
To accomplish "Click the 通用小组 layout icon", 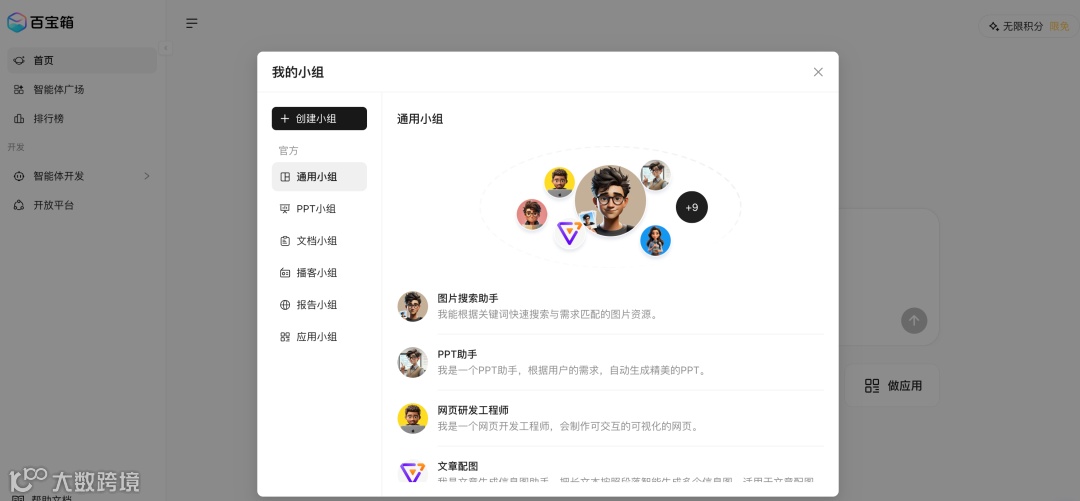I will (x=284, y=176).
